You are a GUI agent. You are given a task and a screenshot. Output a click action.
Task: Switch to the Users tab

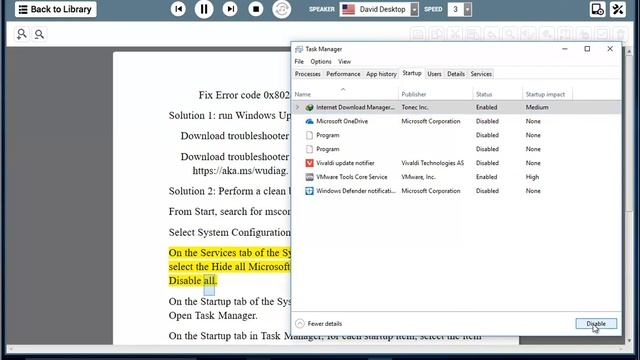click(434, 74)
